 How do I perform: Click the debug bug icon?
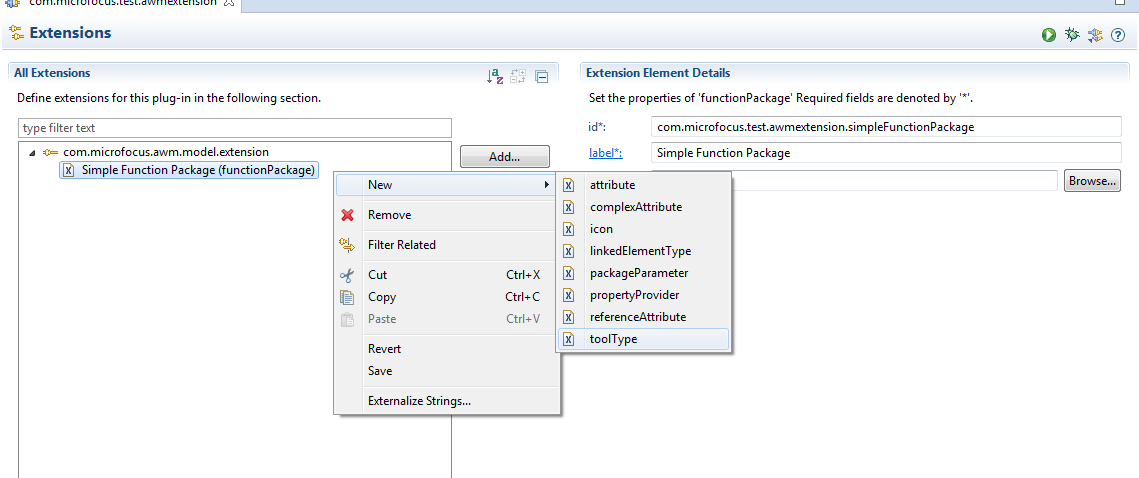point(1072,35)
